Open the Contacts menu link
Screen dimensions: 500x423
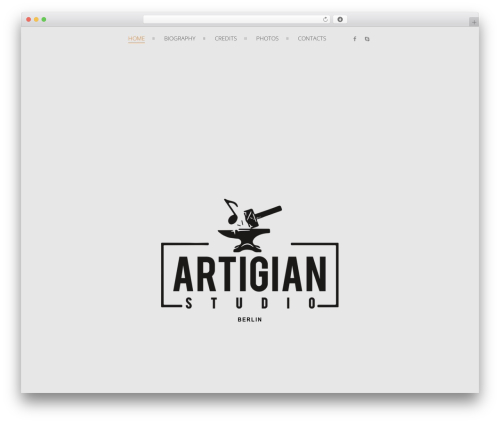click(x=312, y=39)
